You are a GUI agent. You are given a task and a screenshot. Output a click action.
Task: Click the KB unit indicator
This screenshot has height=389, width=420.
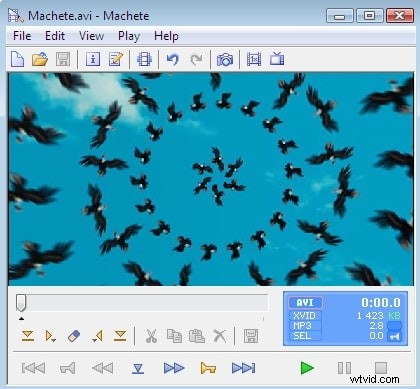coord(394,316)
